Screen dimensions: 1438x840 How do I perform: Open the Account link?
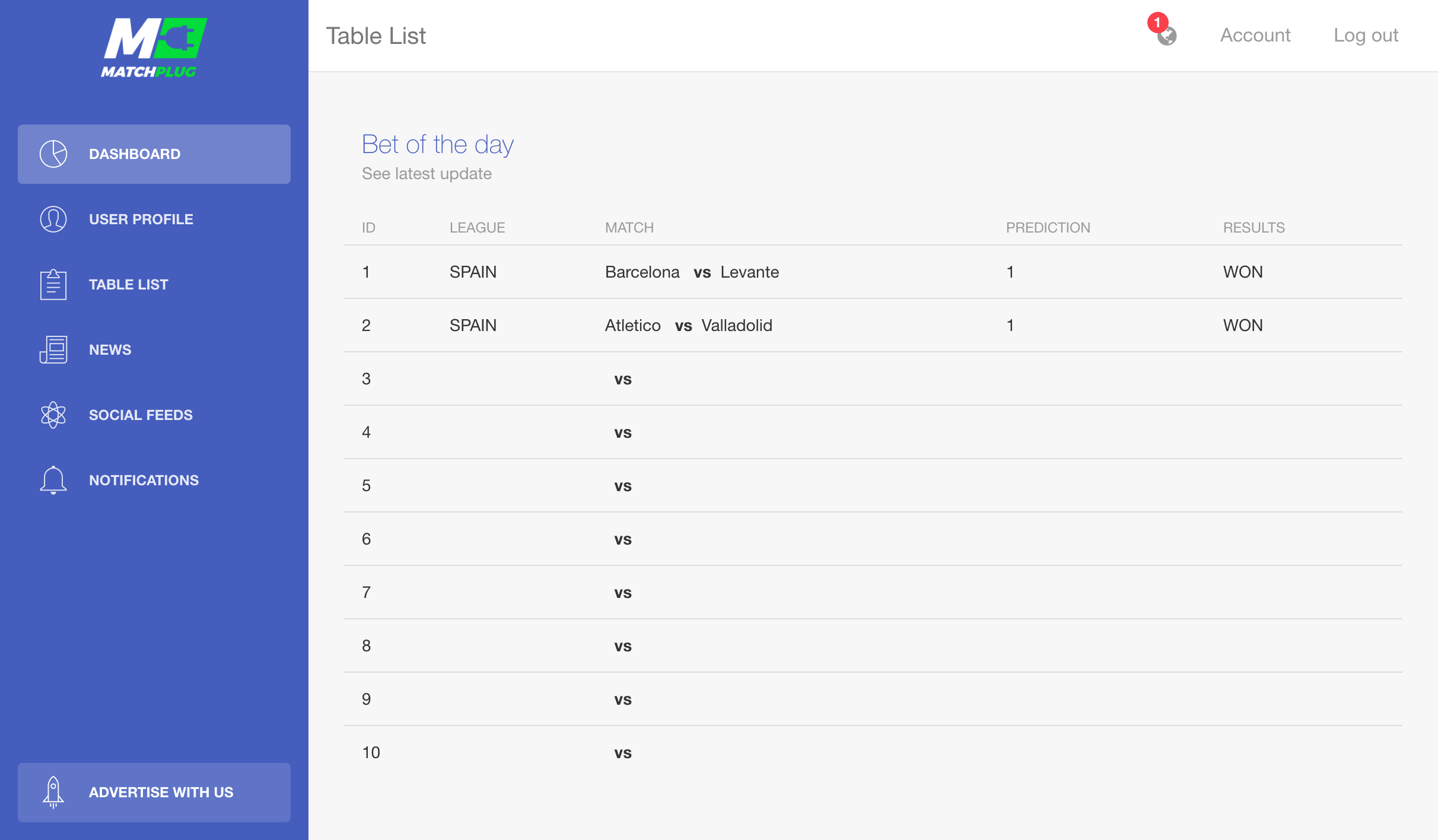[1255, 36]
